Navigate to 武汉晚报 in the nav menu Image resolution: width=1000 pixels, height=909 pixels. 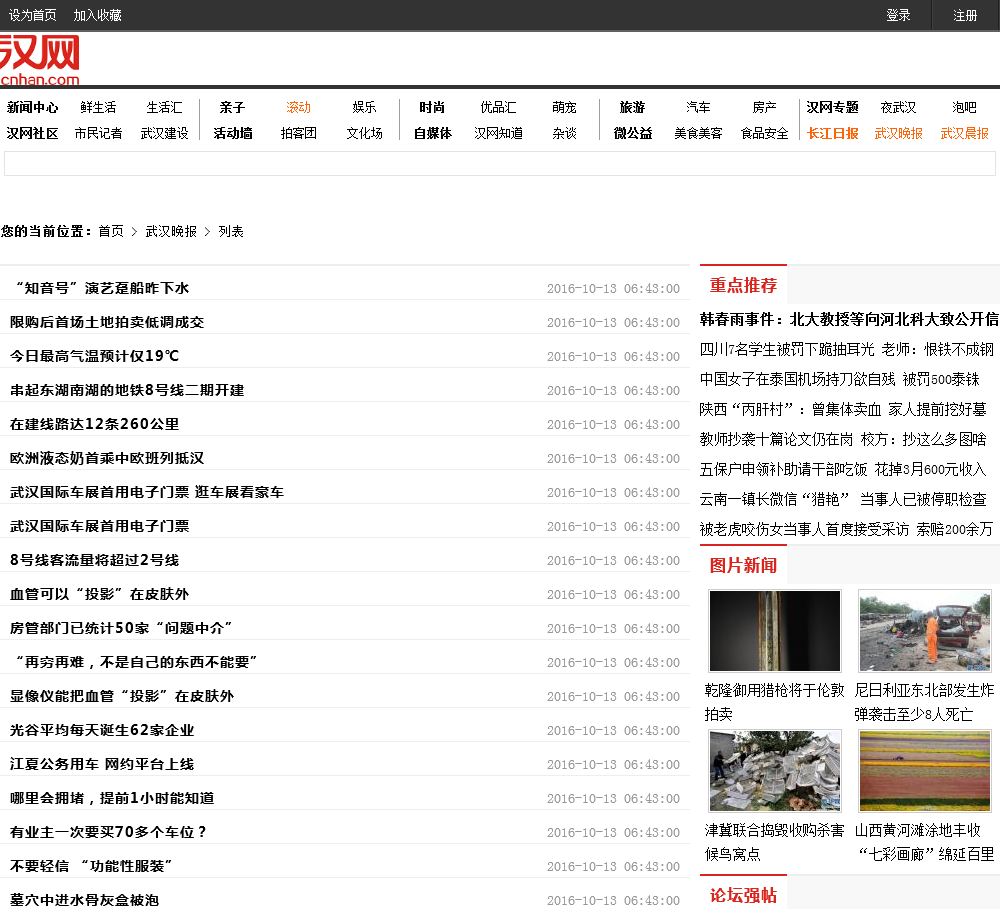click(x=898, y=133)
